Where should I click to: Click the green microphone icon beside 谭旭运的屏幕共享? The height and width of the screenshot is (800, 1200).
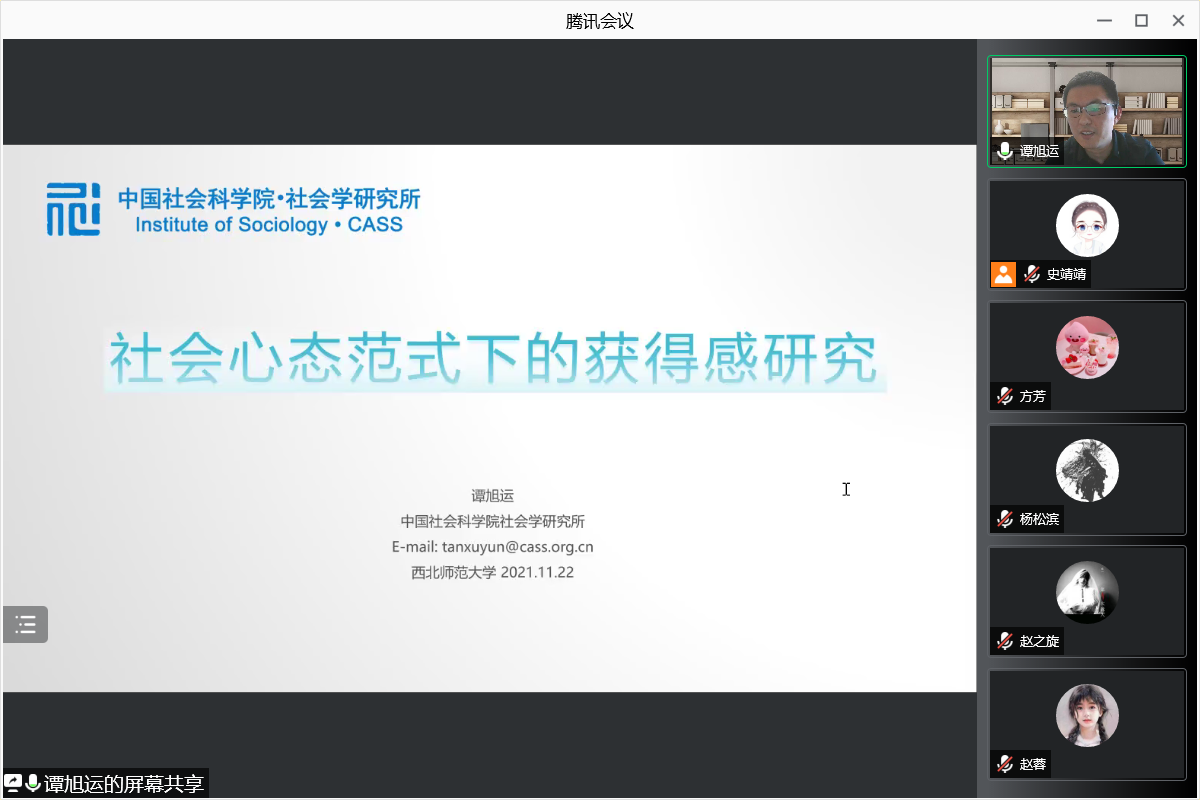pos(33,783)
